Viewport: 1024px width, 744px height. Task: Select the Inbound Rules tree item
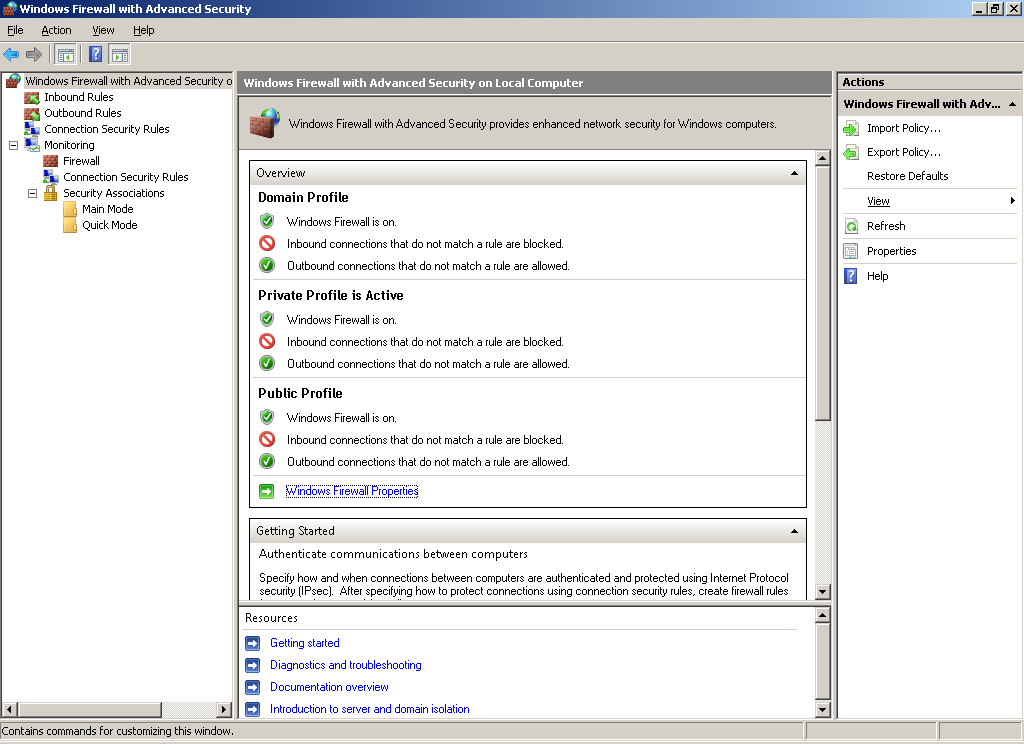click(x=78, y=97)
